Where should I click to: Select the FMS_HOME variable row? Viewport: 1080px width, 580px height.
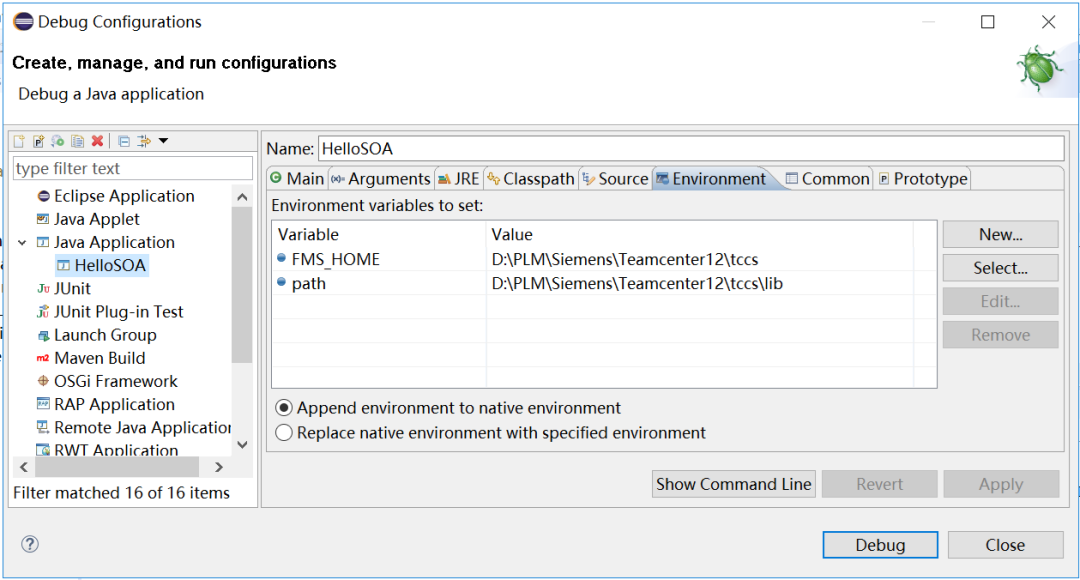pos(336,259)
